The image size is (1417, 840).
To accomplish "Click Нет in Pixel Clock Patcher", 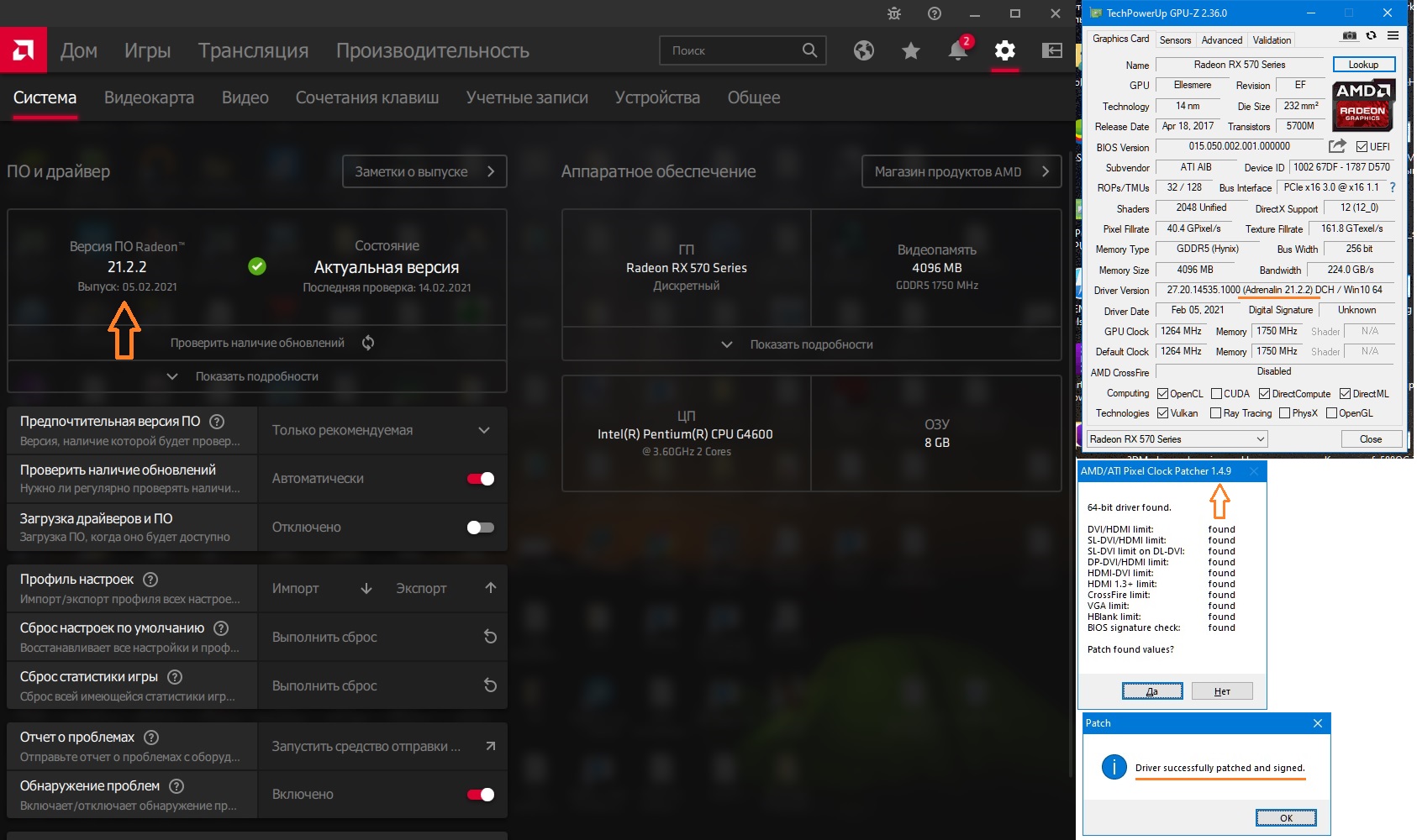I will pyautogui.click(x=1222, y=691).
